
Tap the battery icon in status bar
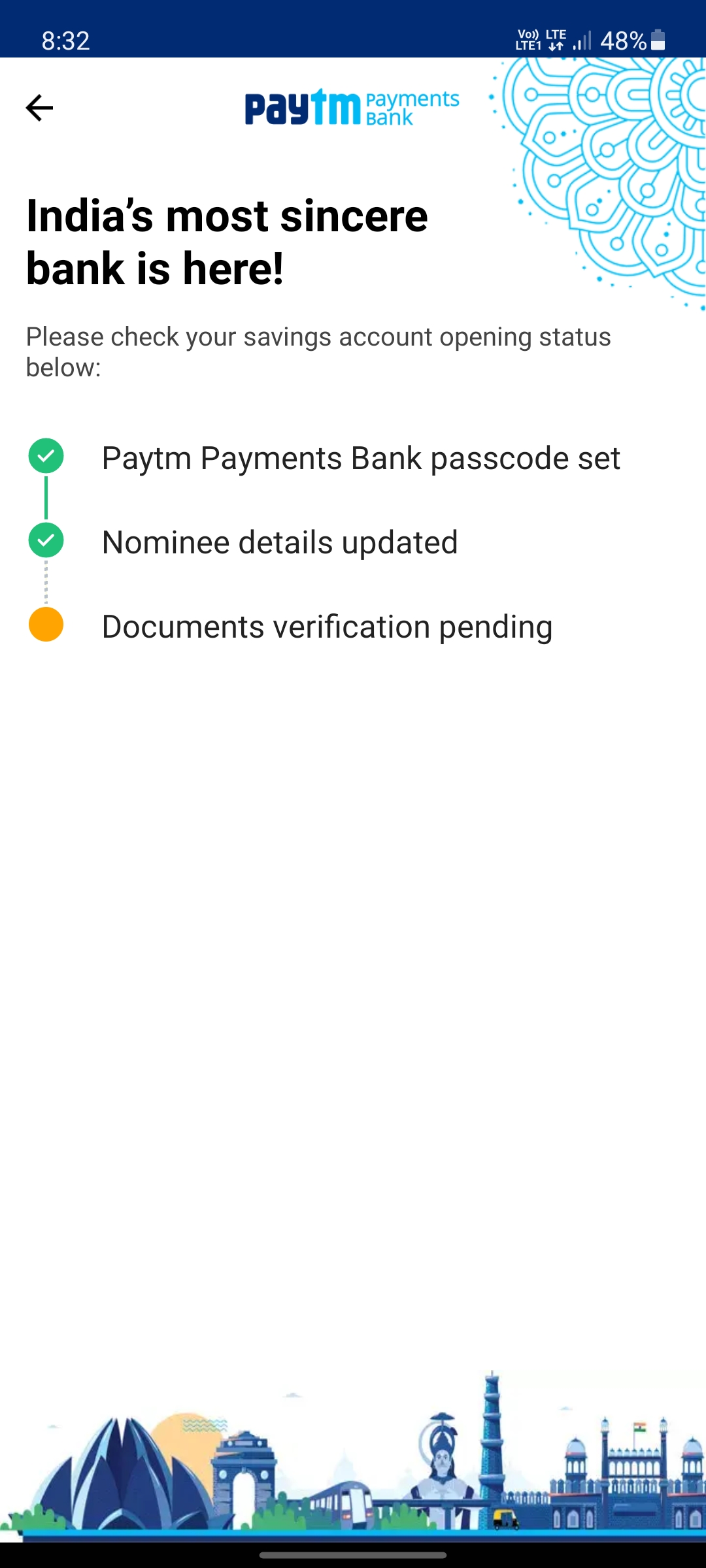pyautogui.click(x=658, y=41)
